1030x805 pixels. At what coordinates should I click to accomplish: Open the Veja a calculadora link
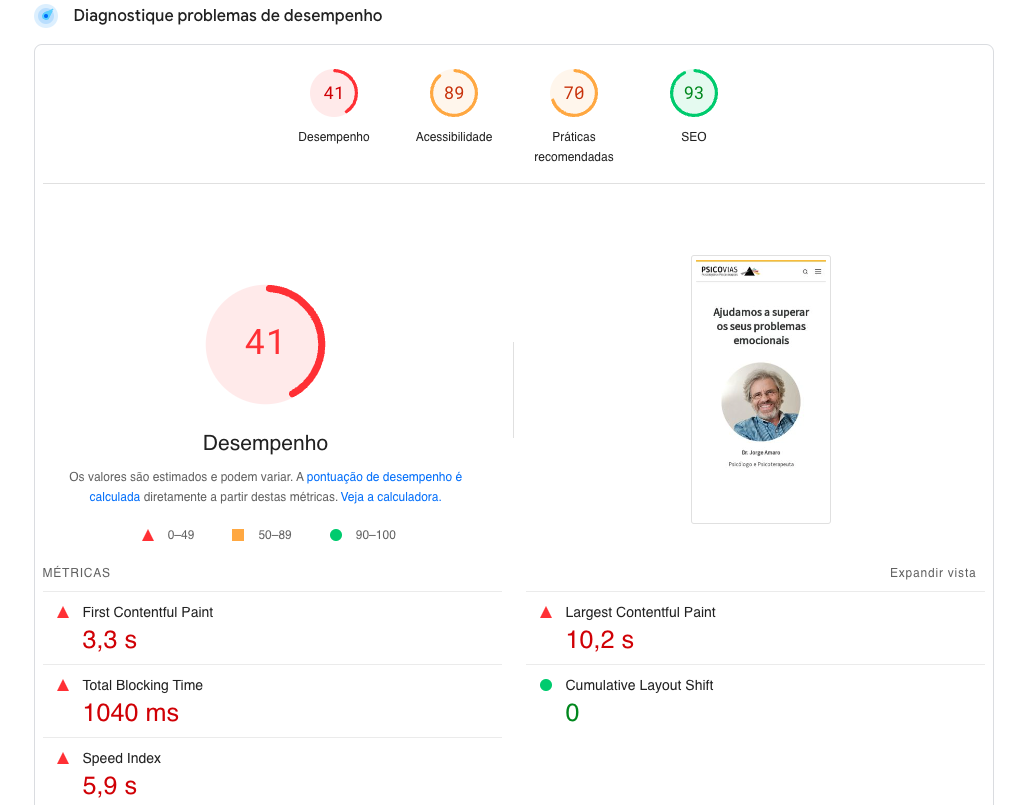coord(390,497)
